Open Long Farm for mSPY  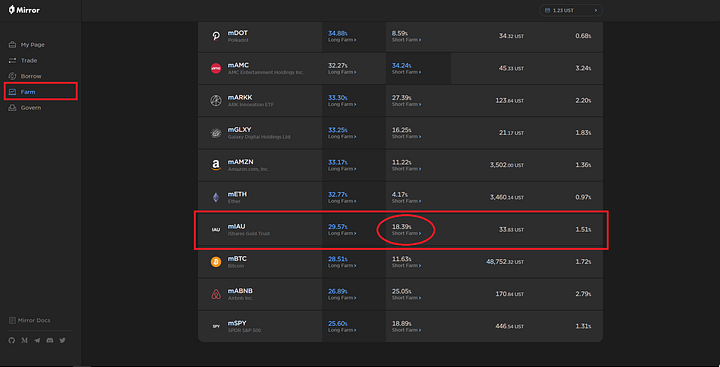pos(342,330)
